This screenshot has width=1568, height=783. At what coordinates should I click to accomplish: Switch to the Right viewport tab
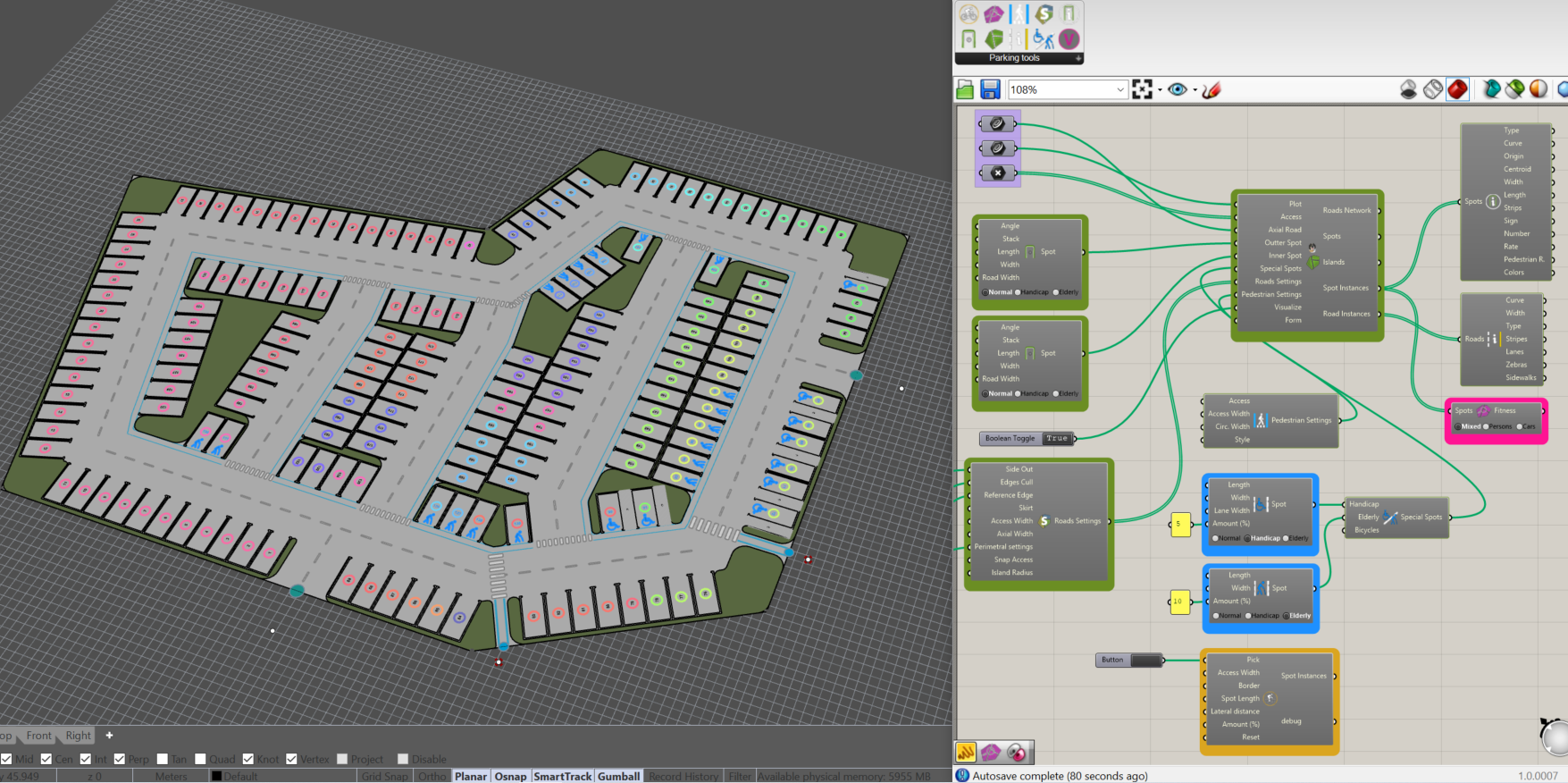point(78,736)
